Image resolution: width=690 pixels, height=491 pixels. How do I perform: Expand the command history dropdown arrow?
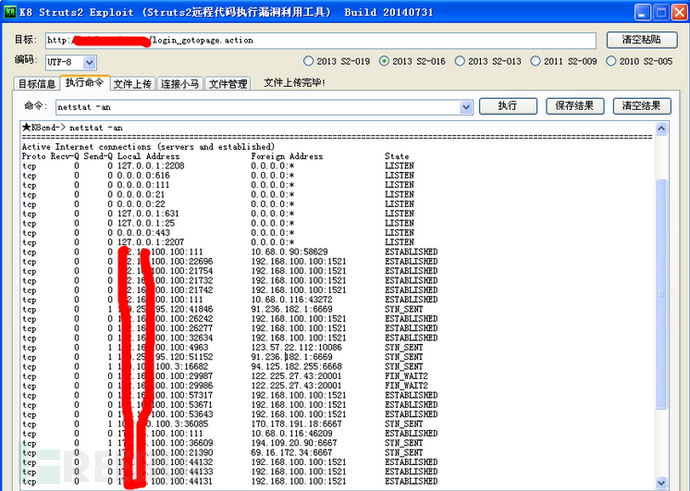[466, 107]
